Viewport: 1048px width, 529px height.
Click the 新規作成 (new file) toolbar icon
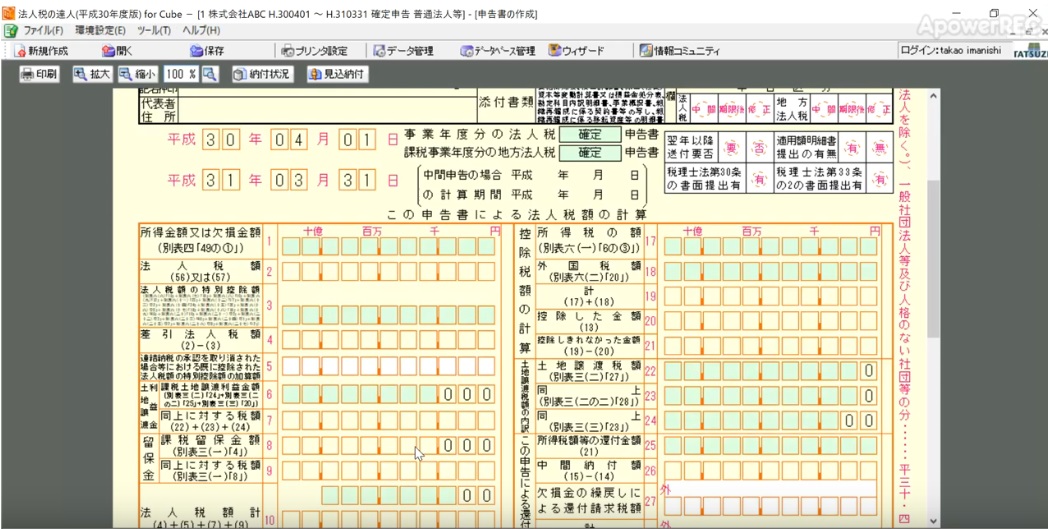coord(41,51)
